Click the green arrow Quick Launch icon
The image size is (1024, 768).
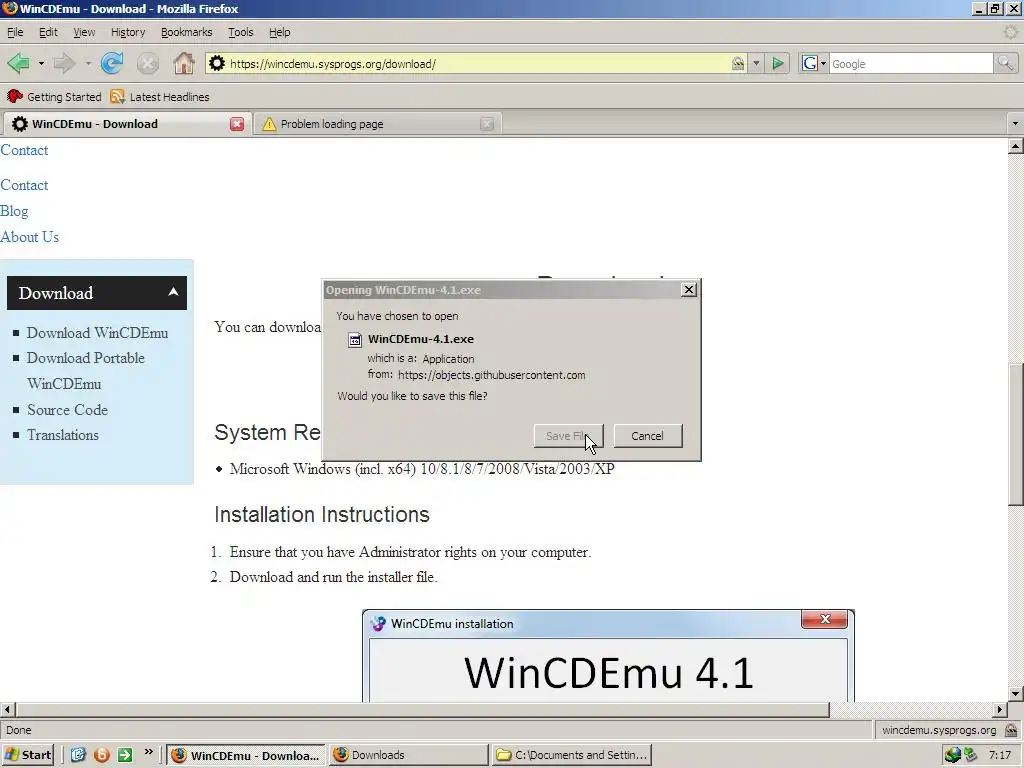coord(125,755)
